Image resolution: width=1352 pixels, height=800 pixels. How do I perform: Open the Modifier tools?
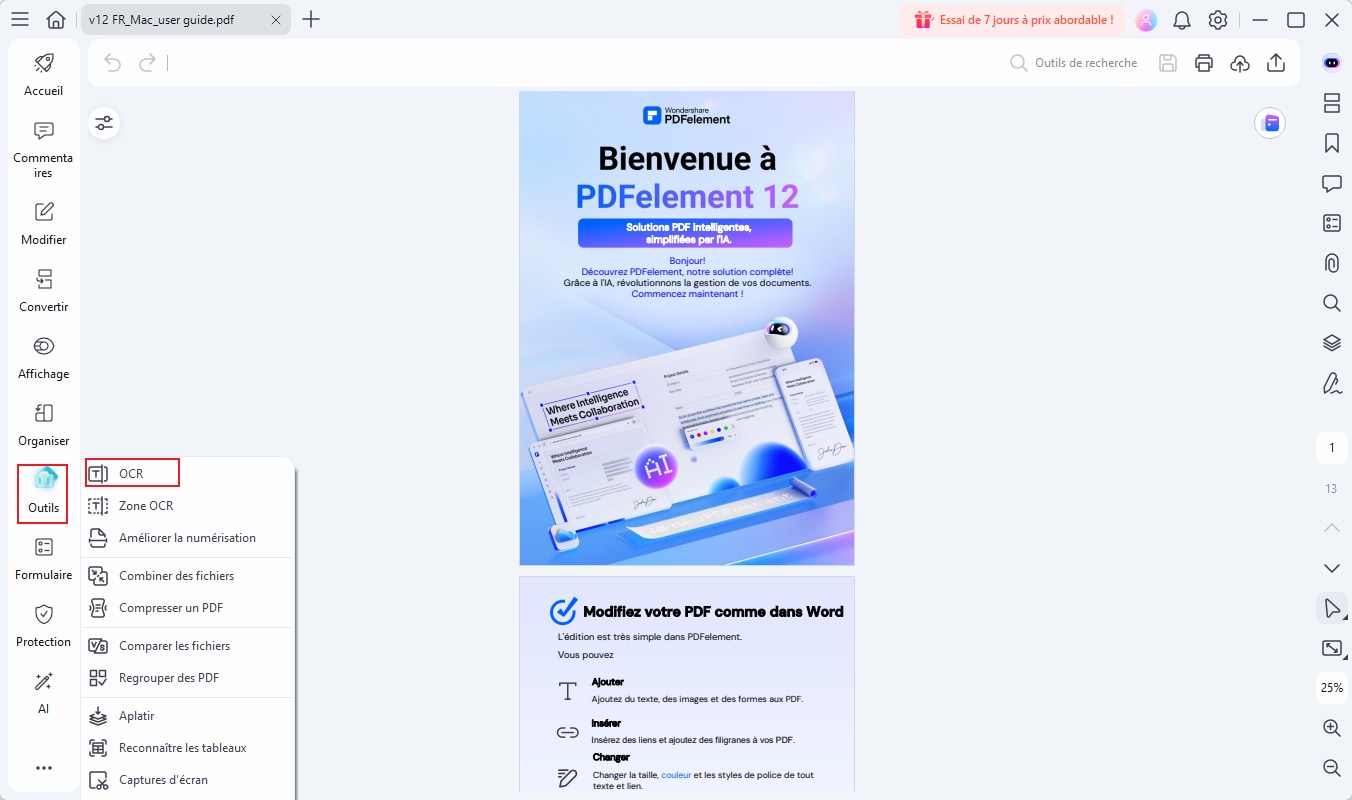43,224
